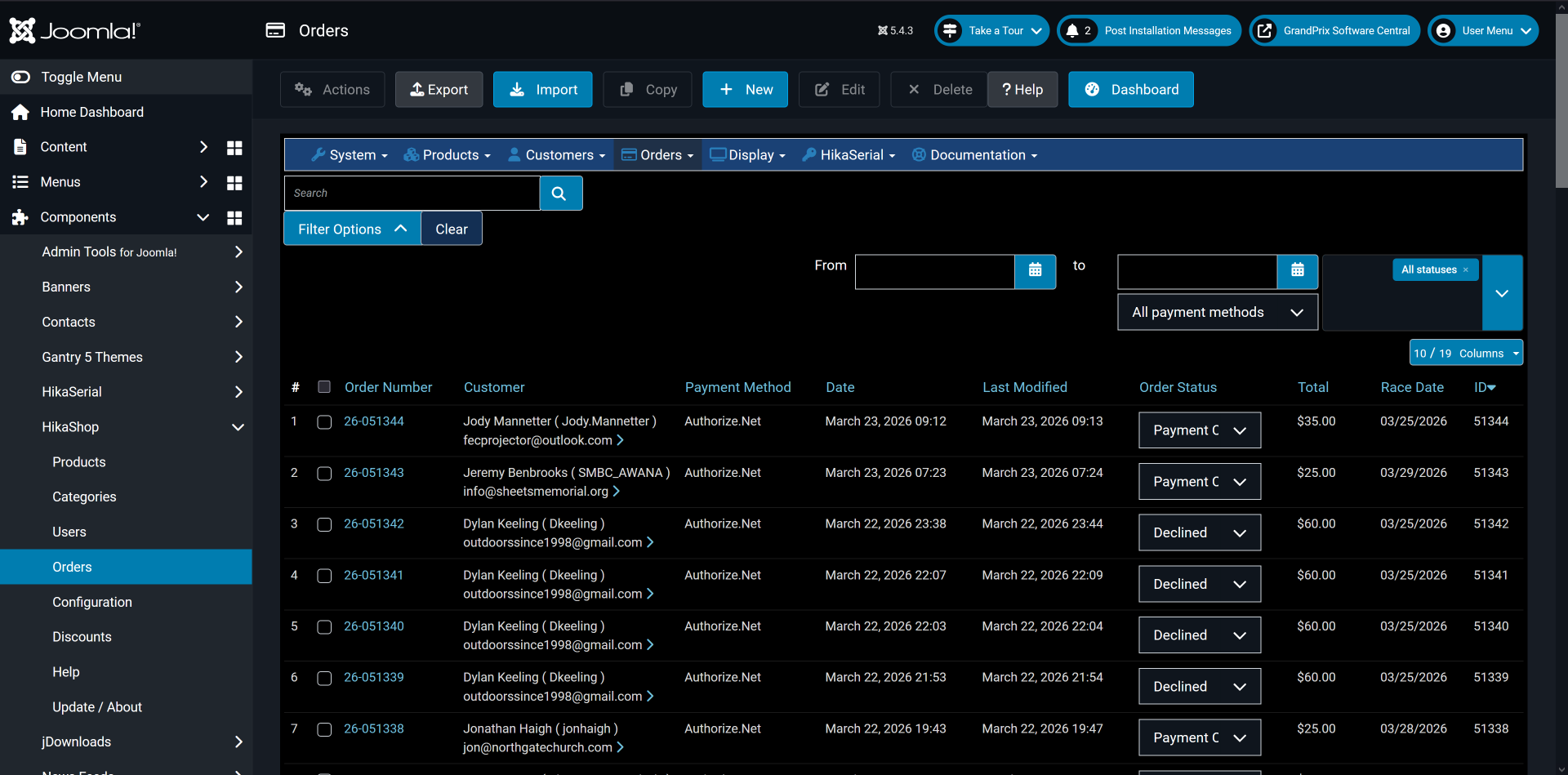1568x775 pixels.
Task: Expand the Columns selector dropdown
Action: click(x=1465, y=354)
